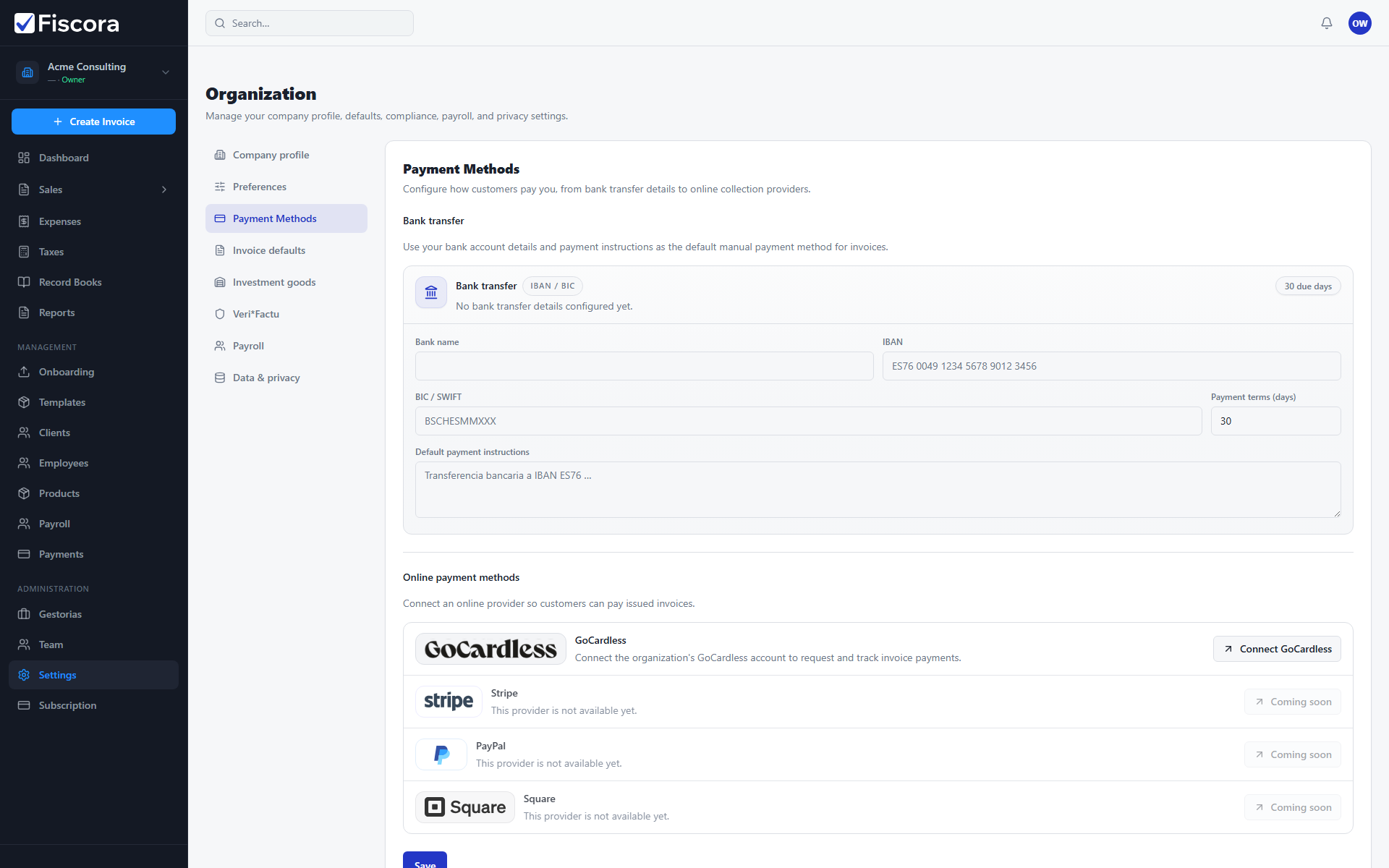Click the Gestorias briefcase icon
Screen dimensions: 1389x868
click(x=24, y=614)
